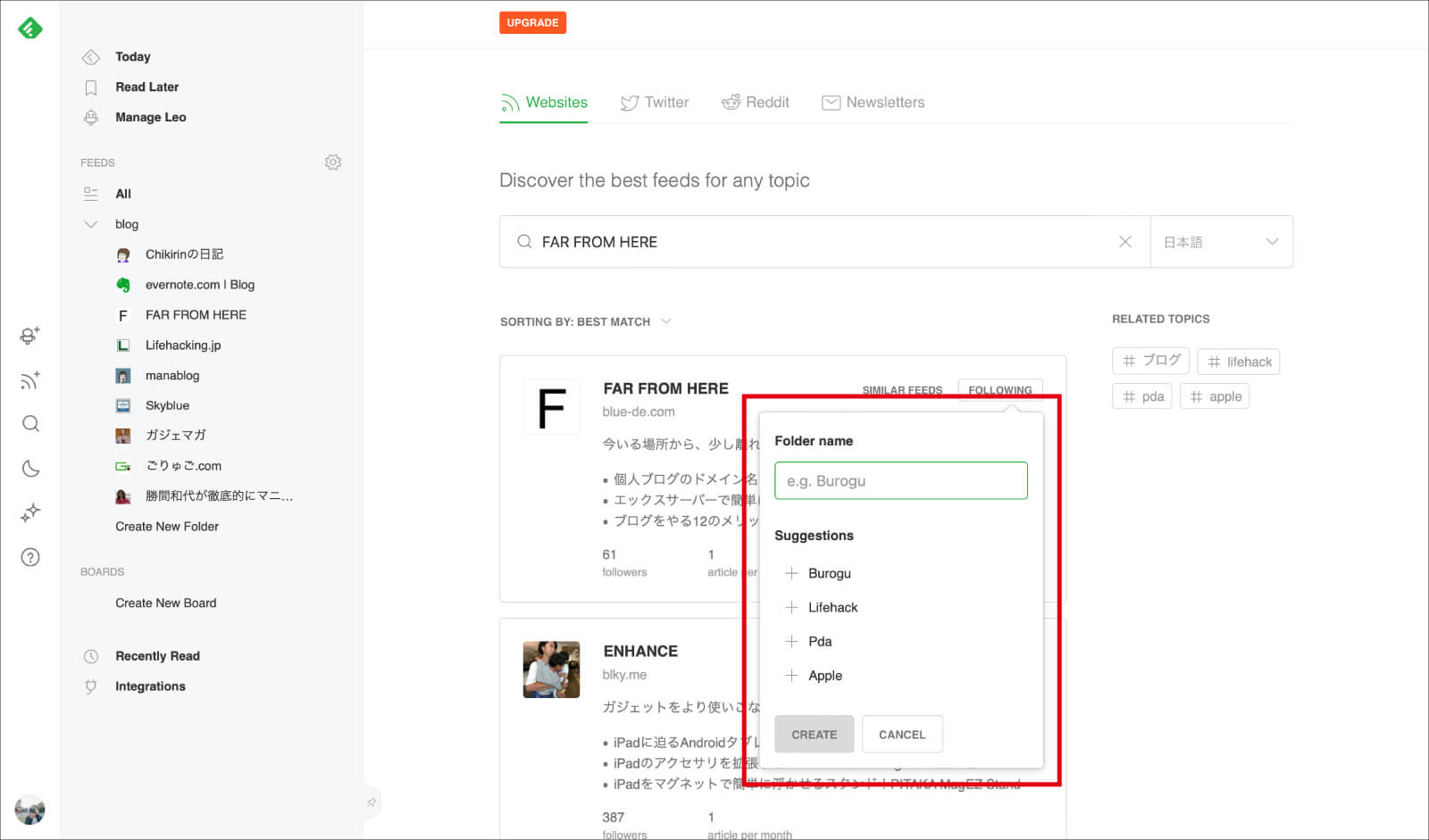The image size is (1429, 840).
Task: Click the Folder name input field
Action: pos(901,481)
